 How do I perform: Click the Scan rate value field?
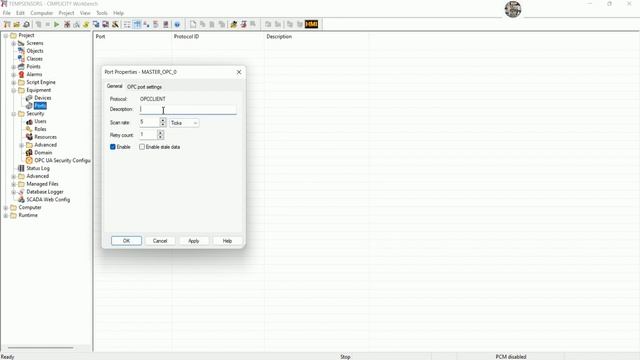(x=149, y=122)
